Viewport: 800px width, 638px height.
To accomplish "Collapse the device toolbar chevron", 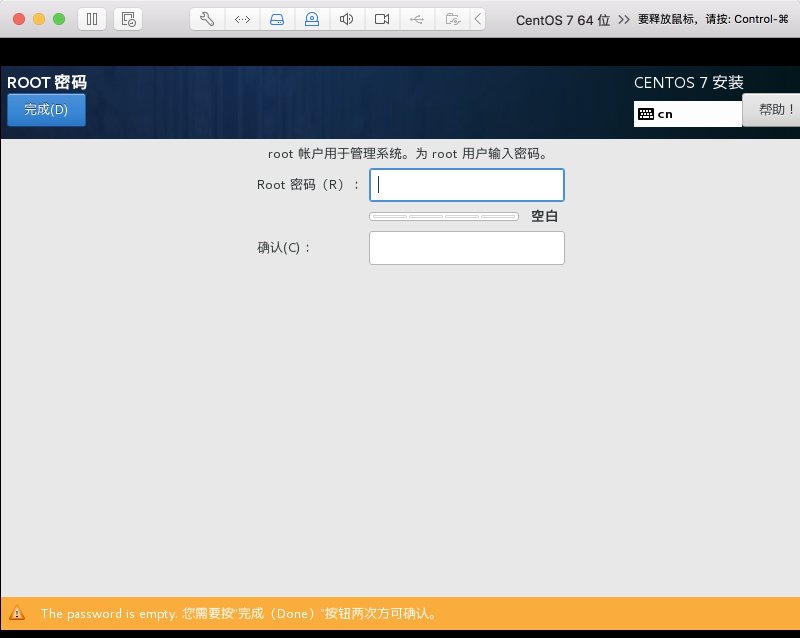I will pos(478,19).
